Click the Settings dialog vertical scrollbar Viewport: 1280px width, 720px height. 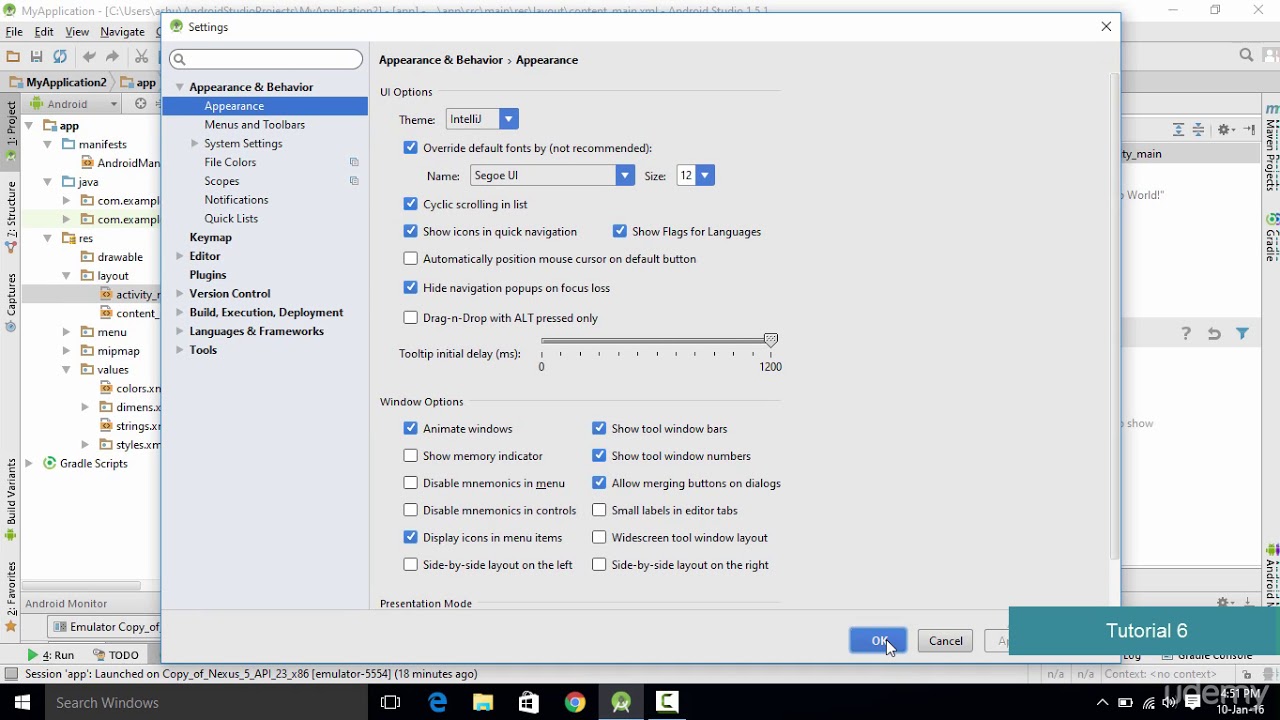1114,317
